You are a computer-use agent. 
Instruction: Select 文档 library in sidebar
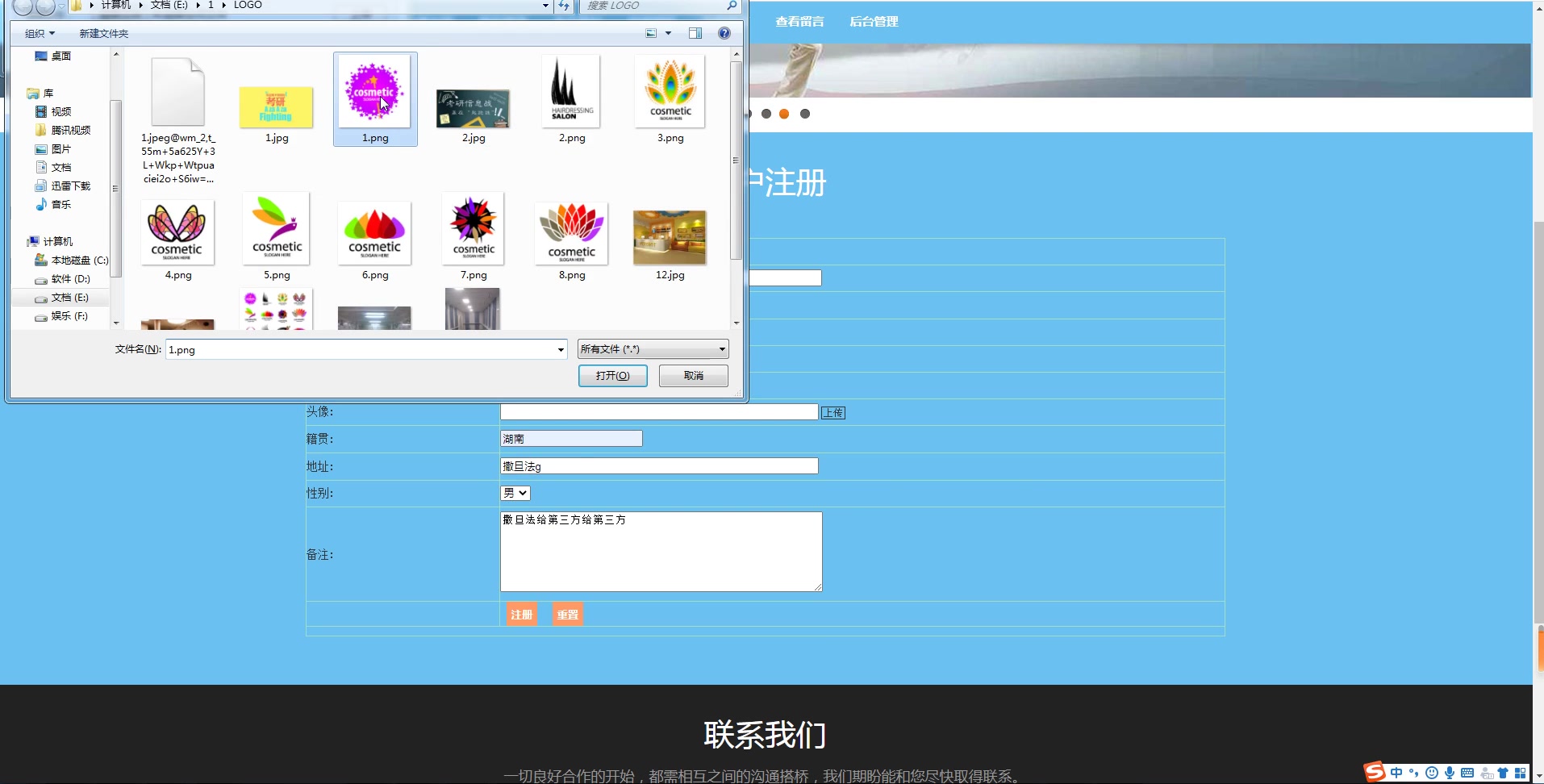[x=53, y=167]
